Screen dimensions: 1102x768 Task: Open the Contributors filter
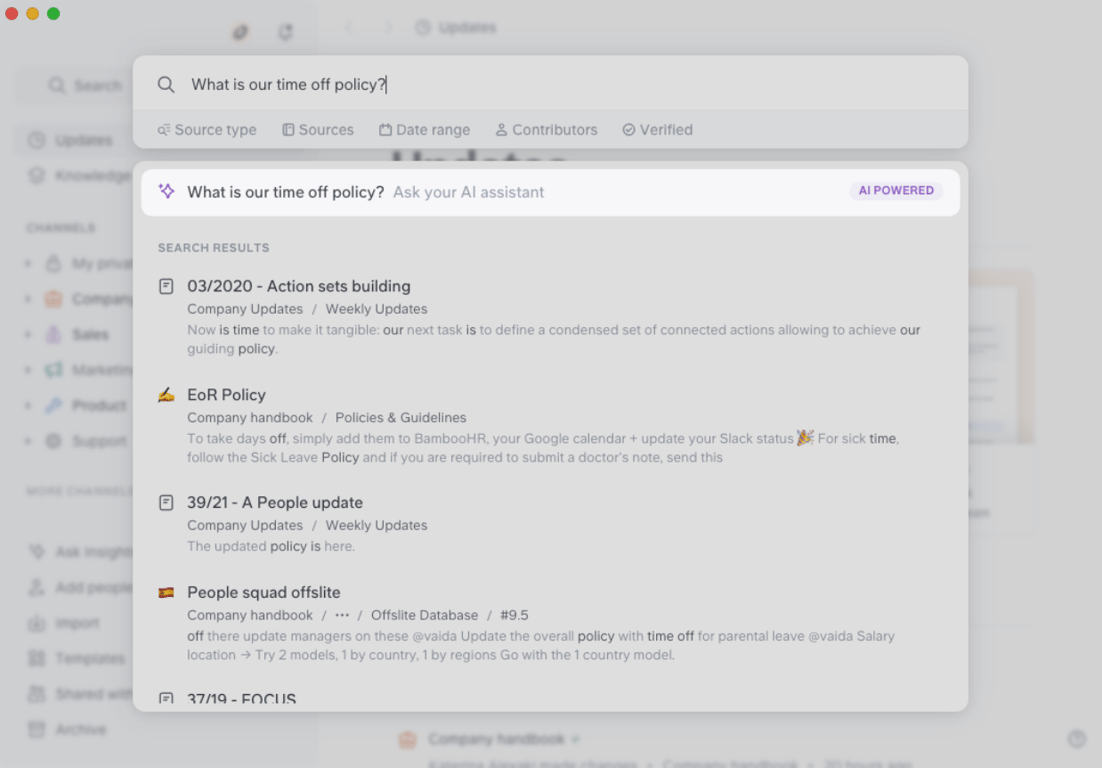tap(547, 130)
